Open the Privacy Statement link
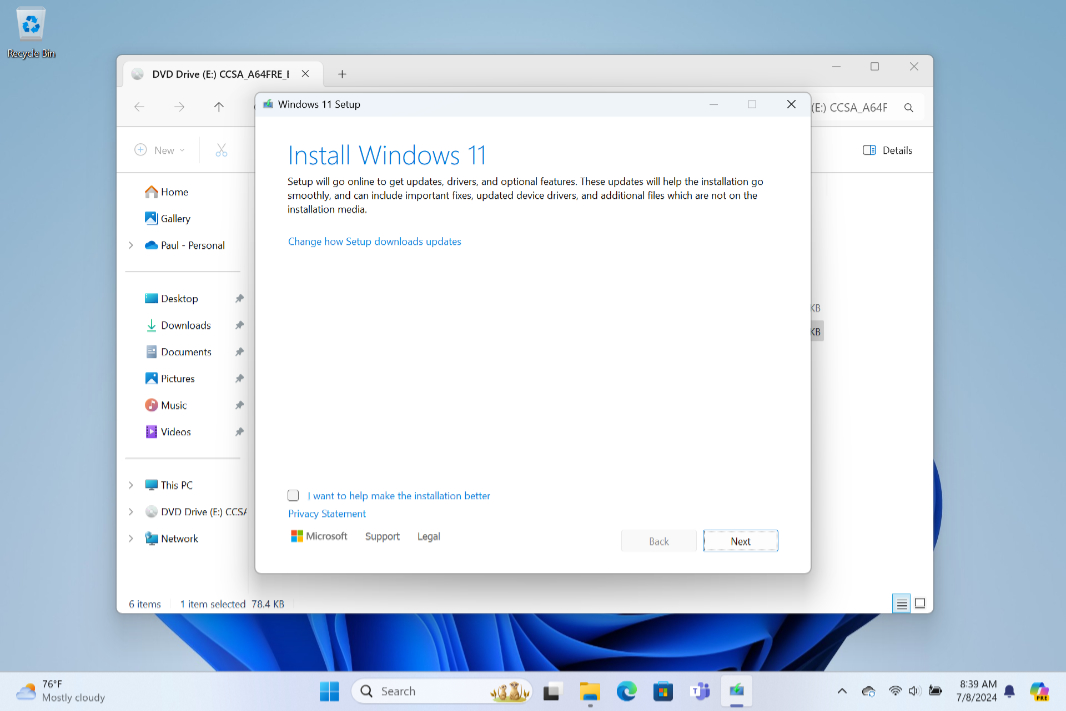 327,514
